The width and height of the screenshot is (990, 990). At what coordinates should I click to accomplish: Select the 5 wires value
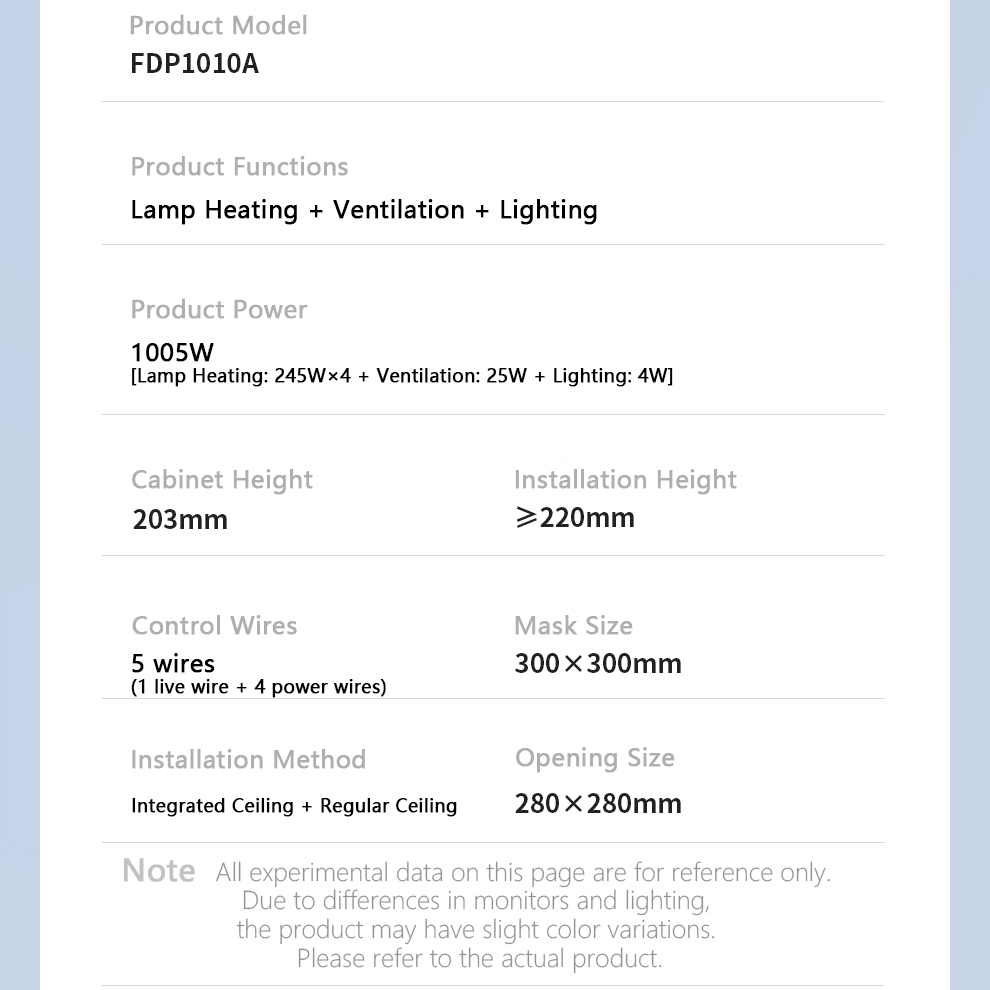coord(173,663)
